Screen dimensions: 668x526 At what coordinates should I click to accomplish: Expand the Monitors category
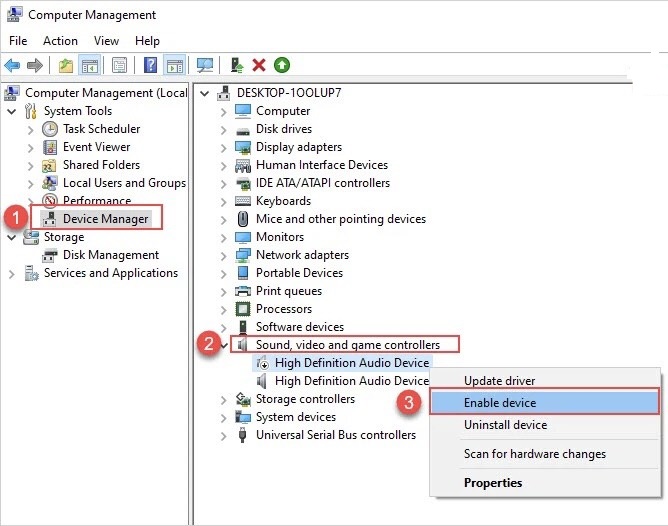pos(223,238)
